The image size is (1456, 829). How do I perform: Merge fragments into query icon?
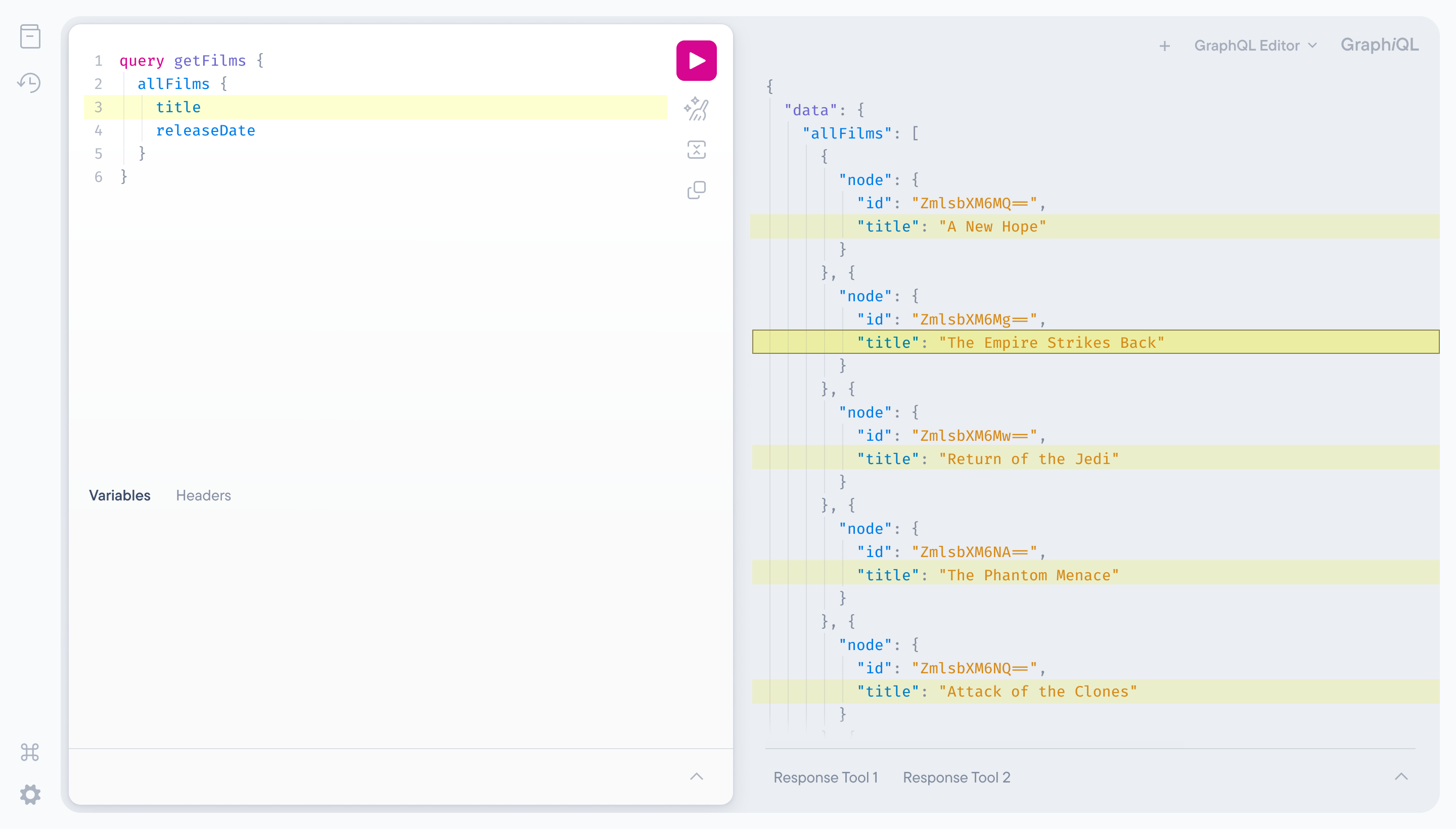click(696, 149)
